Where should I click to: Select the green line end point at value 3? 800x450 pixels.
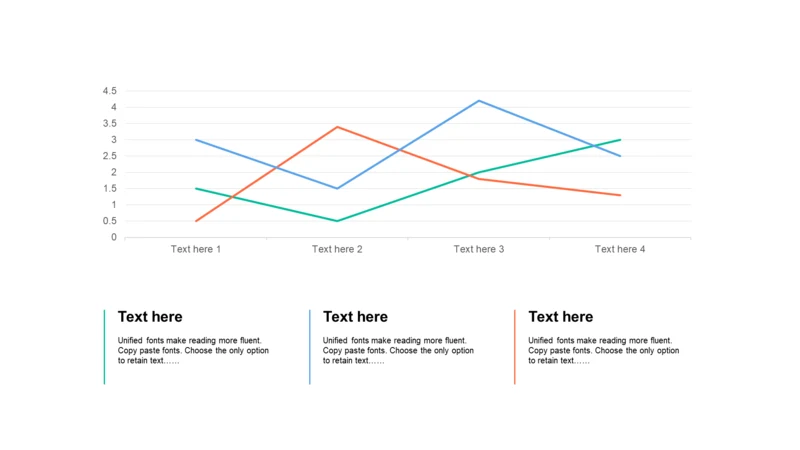tap(620, 140)
